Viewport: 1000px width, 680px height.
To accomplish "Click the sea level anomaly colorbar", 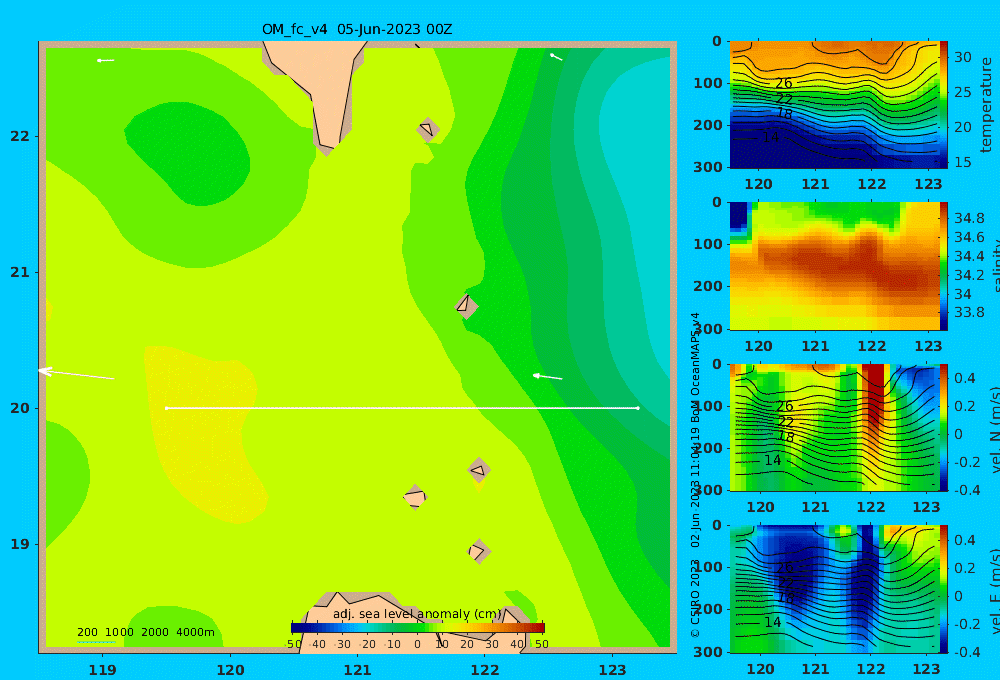I will [418, 628].
